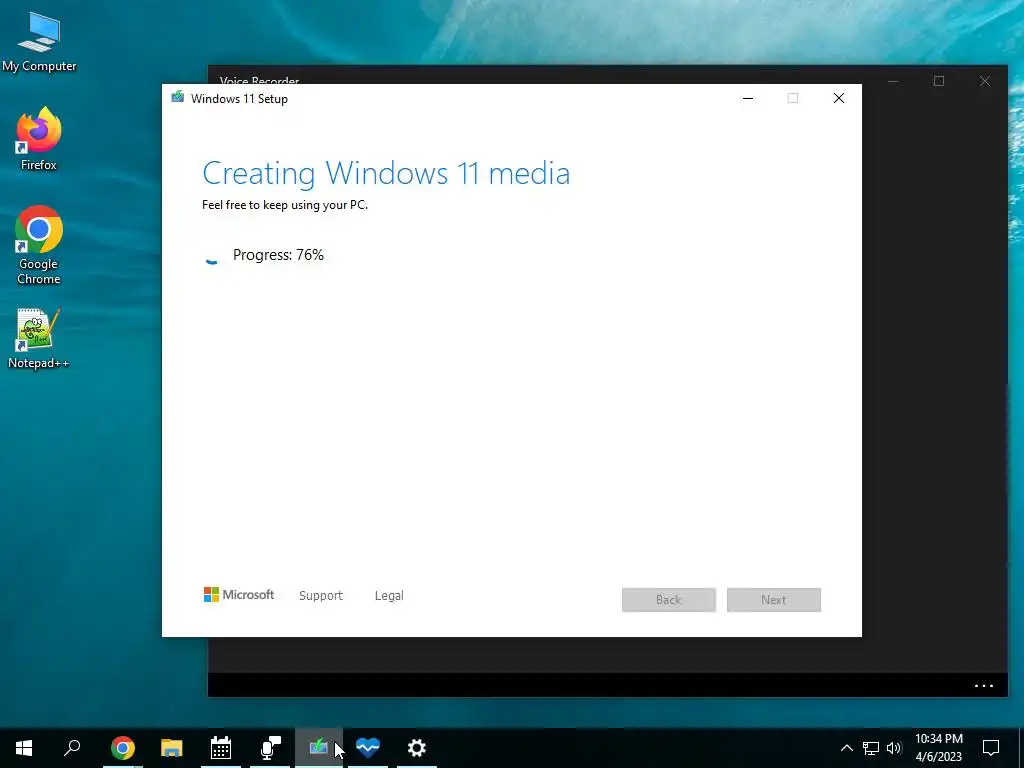Show hidden system tray icons
Image resolution: width=1024 pixels, height=768 pixels.
tap(846, 748)
